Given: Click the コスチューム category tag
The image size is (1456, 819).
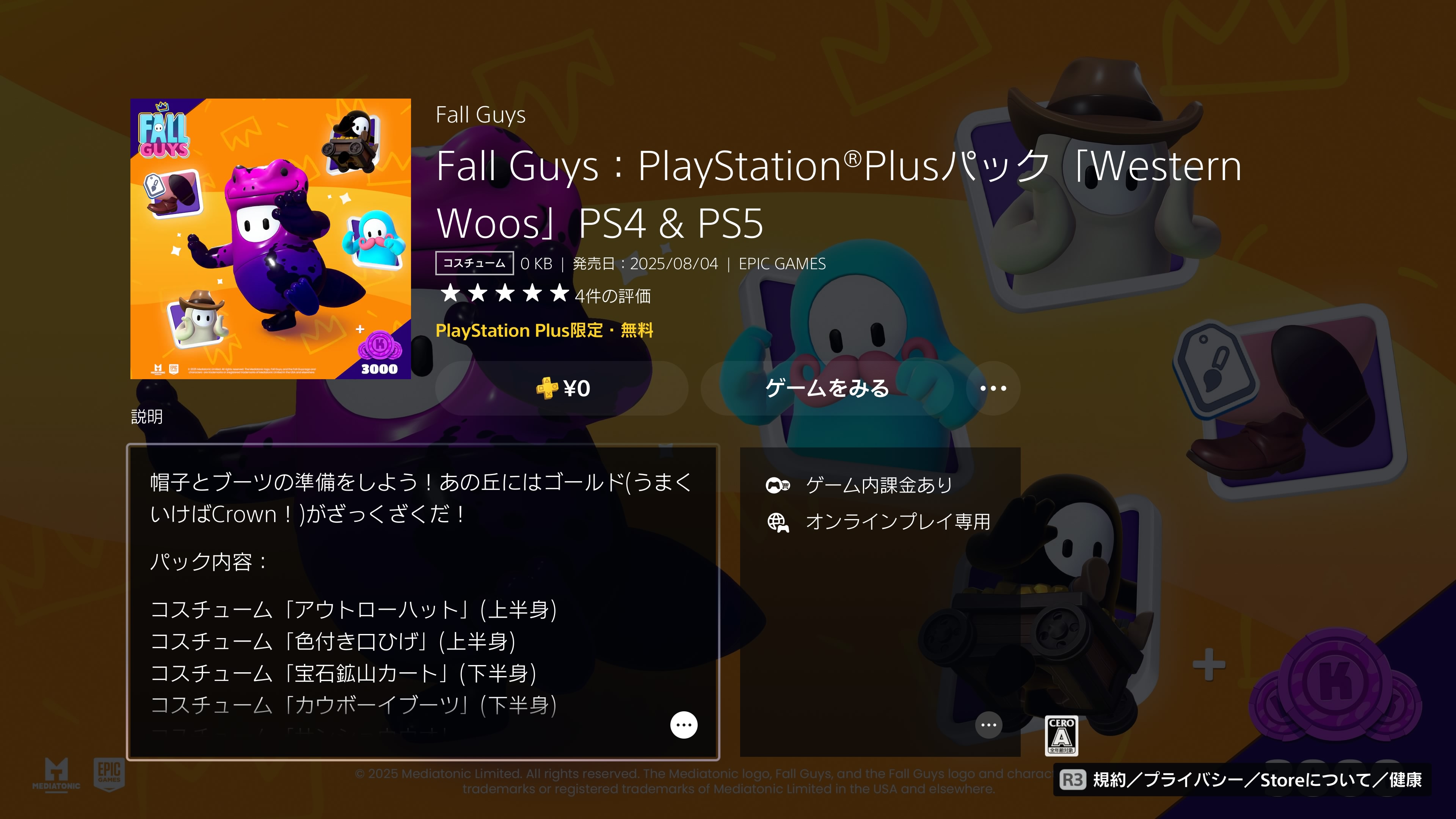Looking at the screenshot, I should (x=474, y=264).
